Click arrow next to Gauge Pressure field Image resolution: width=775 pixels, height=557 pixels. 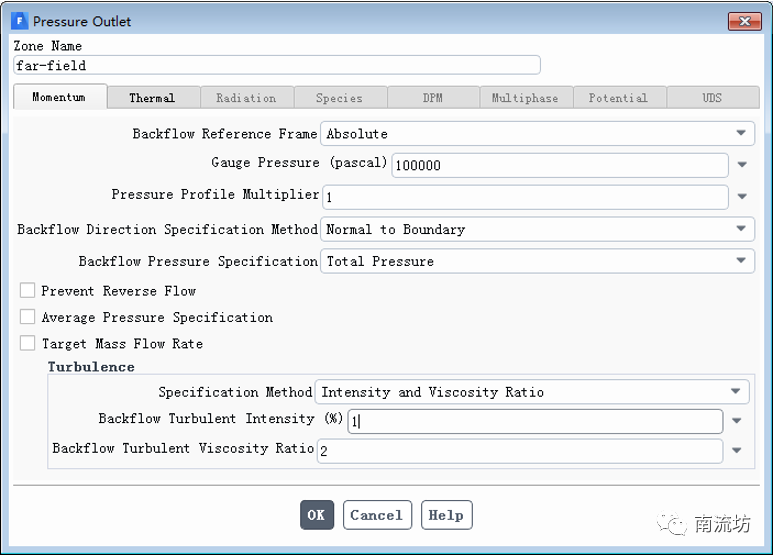tap(742, 165)
